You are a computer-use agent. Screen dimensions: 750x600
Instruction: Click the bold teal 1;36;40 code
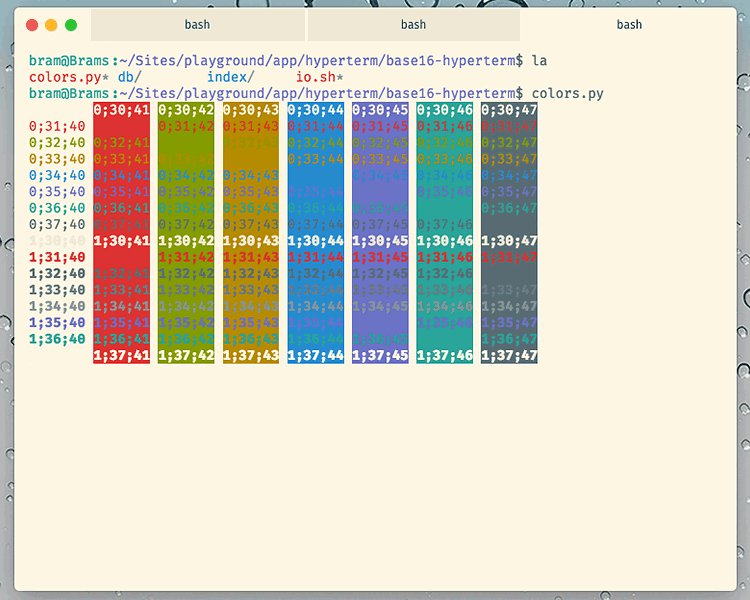57,338
